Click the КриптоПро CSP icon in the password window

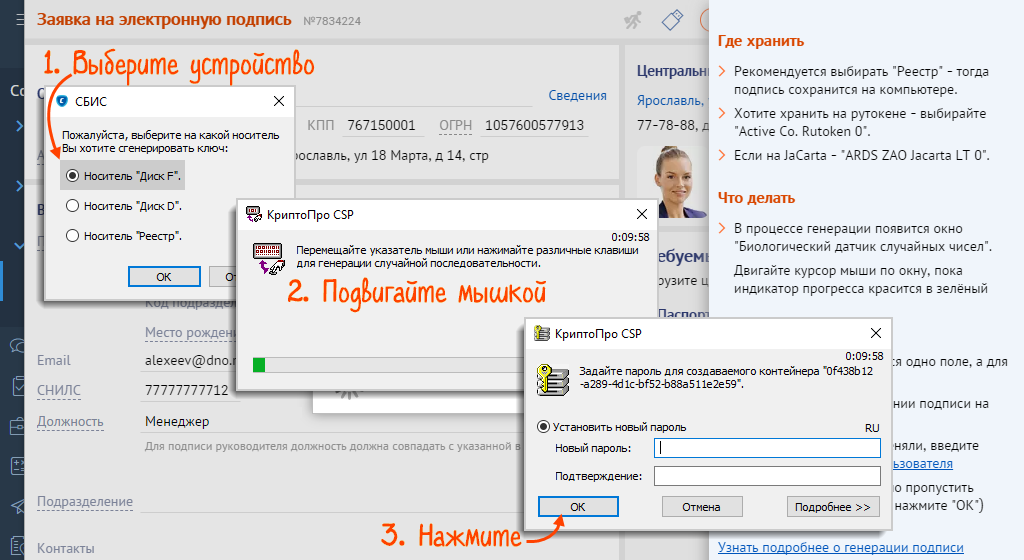click(542, 334)
